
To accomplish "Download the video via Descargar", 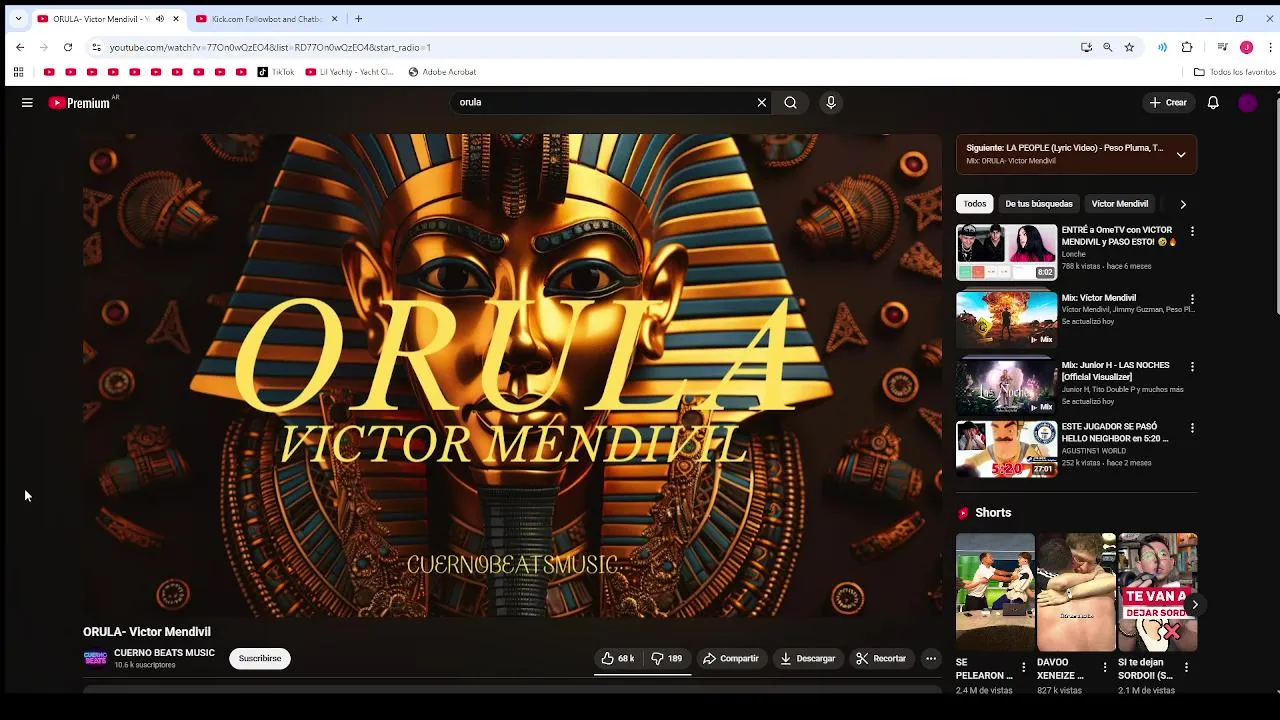I will pos(808,658).
